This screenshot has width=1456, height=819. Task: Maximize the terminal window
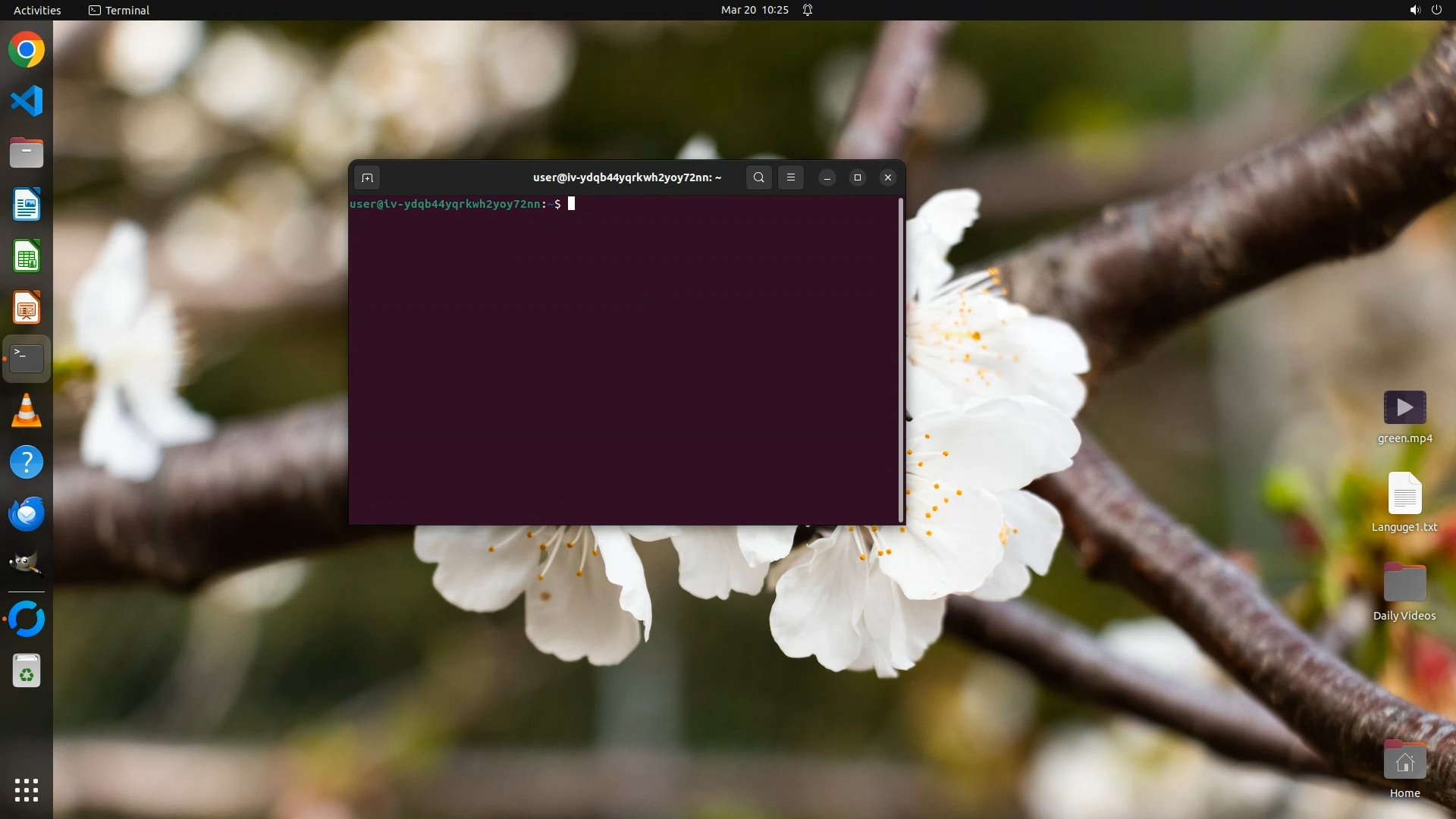tap(858, 177)
